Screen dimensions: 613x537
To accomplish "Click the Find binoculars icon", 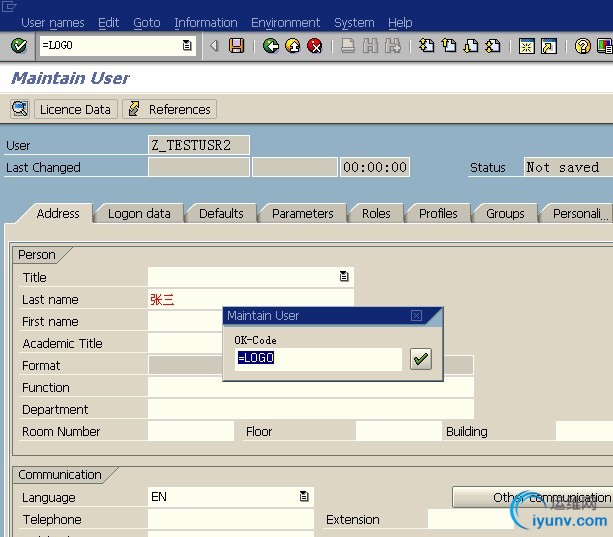I will (x=370, y=46).
